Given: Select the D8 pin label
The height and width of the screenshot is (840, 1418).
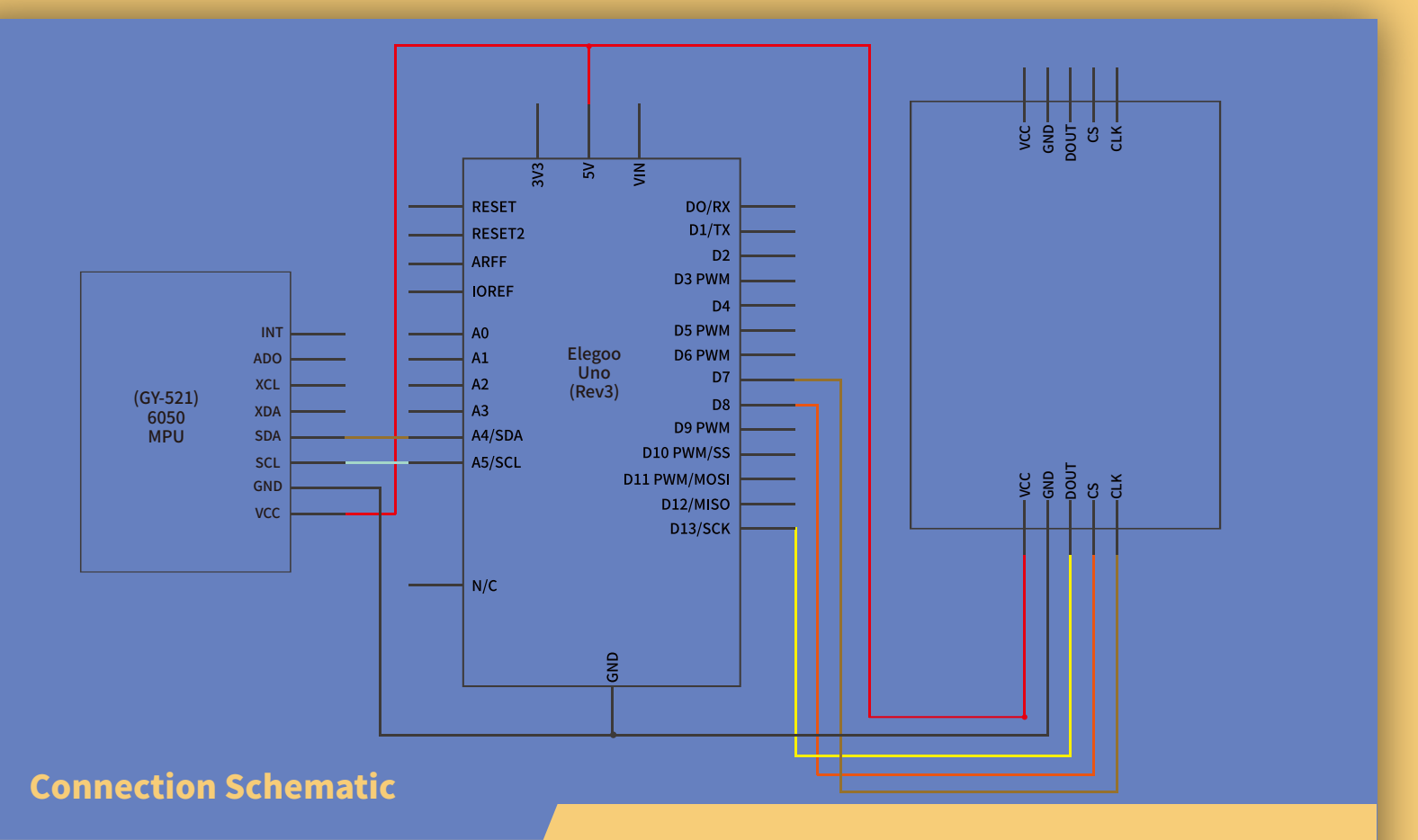Looking at the screenshot, I should 721,405.
